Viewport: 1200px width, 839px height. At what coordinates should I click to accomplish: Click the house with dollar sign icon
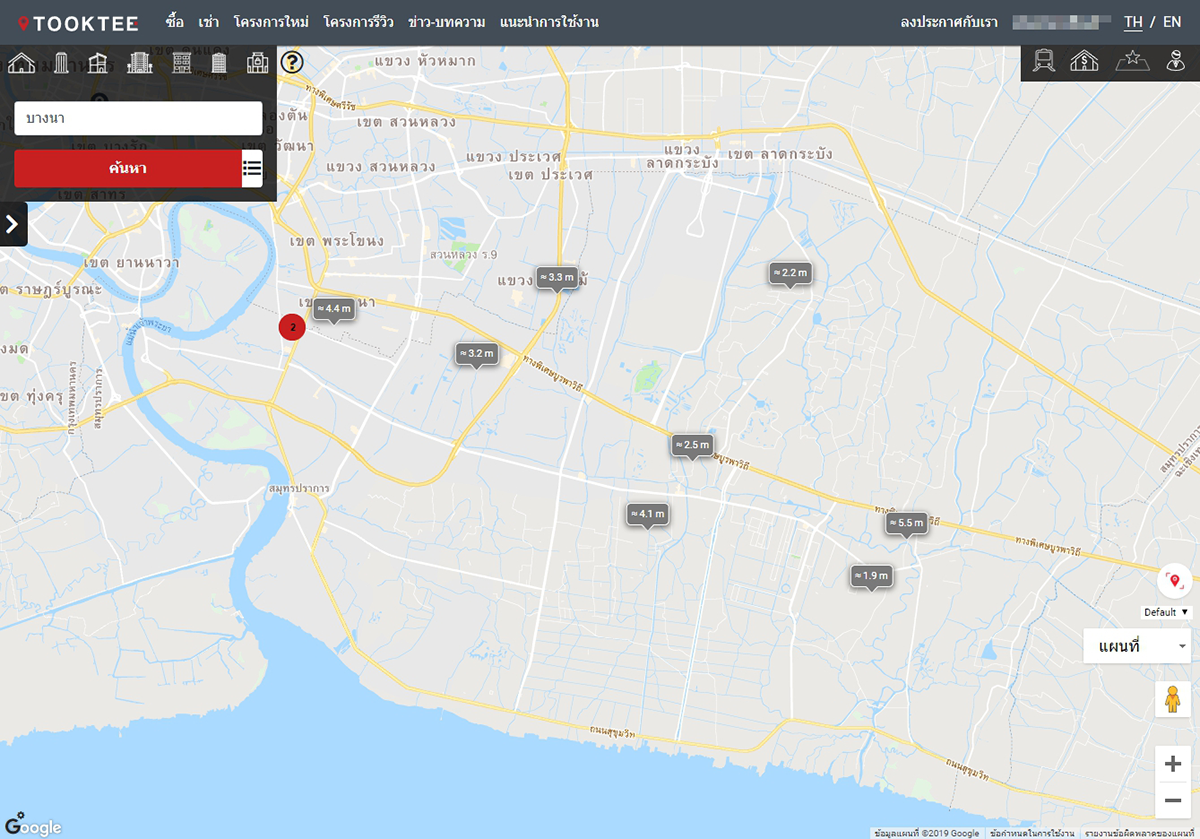[x=1086, y=62]
